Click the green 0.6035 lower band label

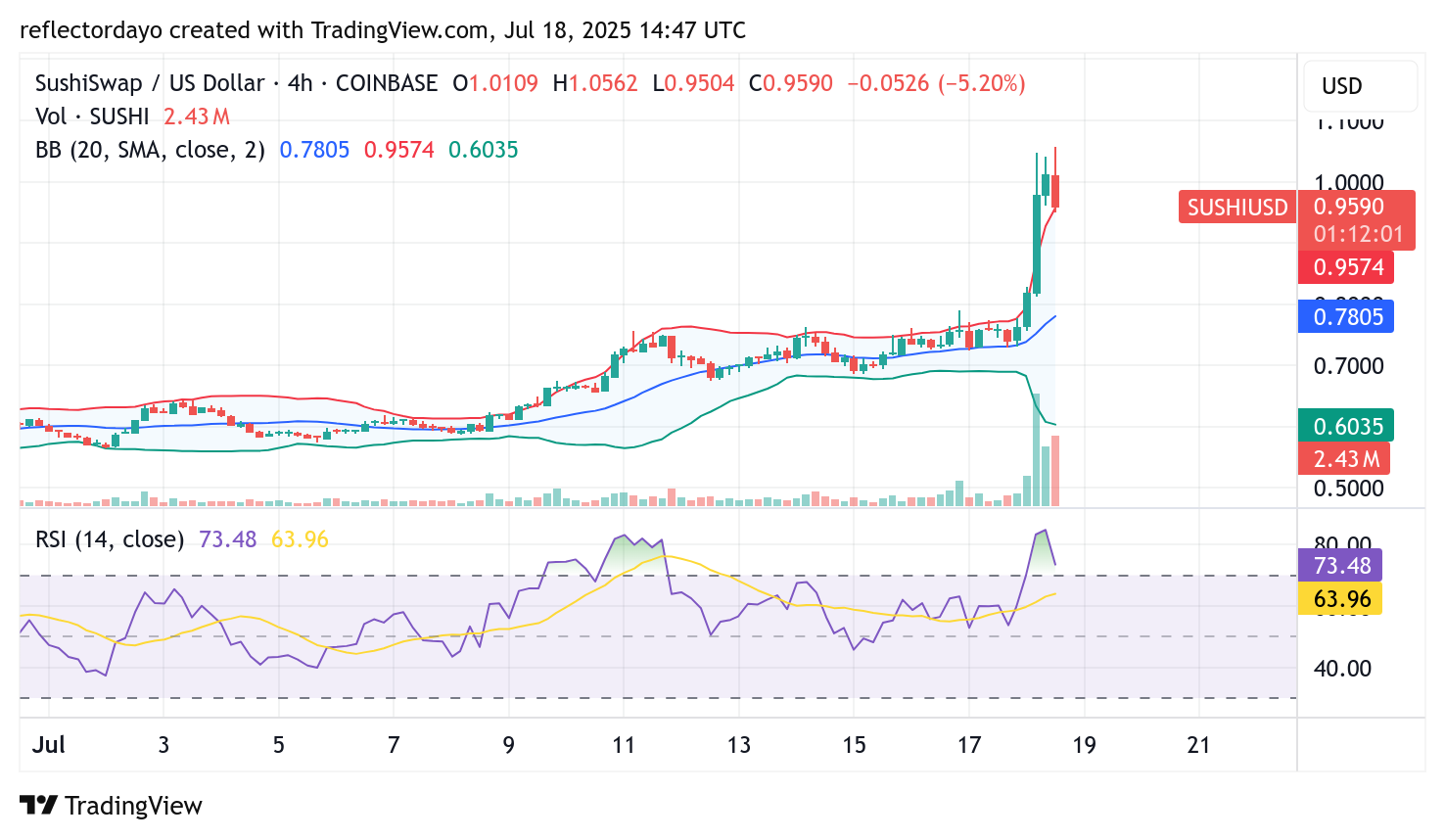tap(1346, 427)
